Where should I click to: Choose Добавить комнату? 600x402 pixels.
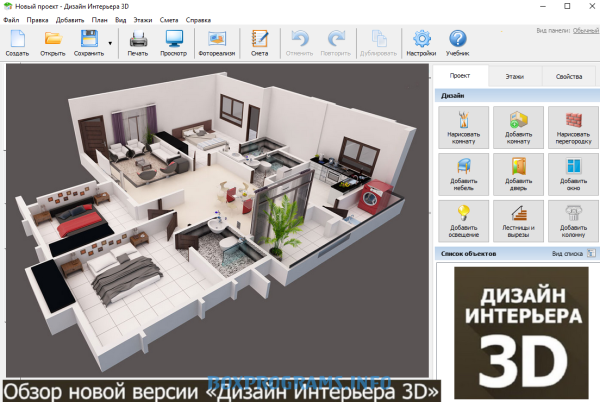tap(518, 127)
